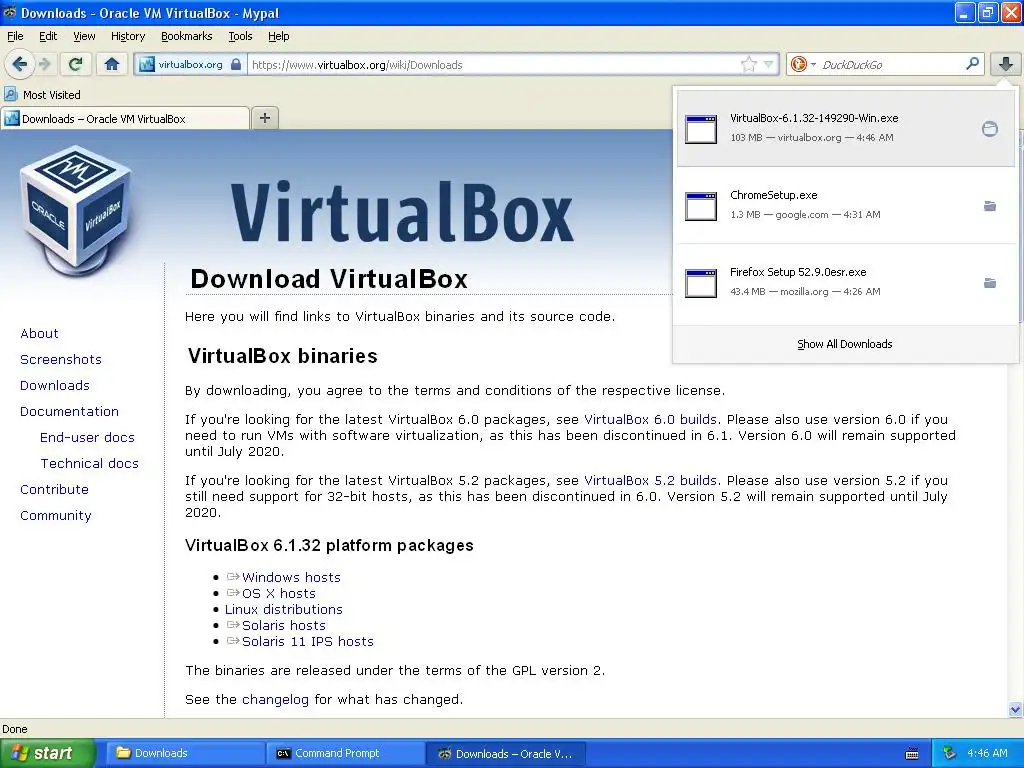The width and height of the screenshot is (1024, 768).
Task: Click the VirtualBox-6.1.32-149290-Win.exe file icon
Action: (x=701, y=129)
